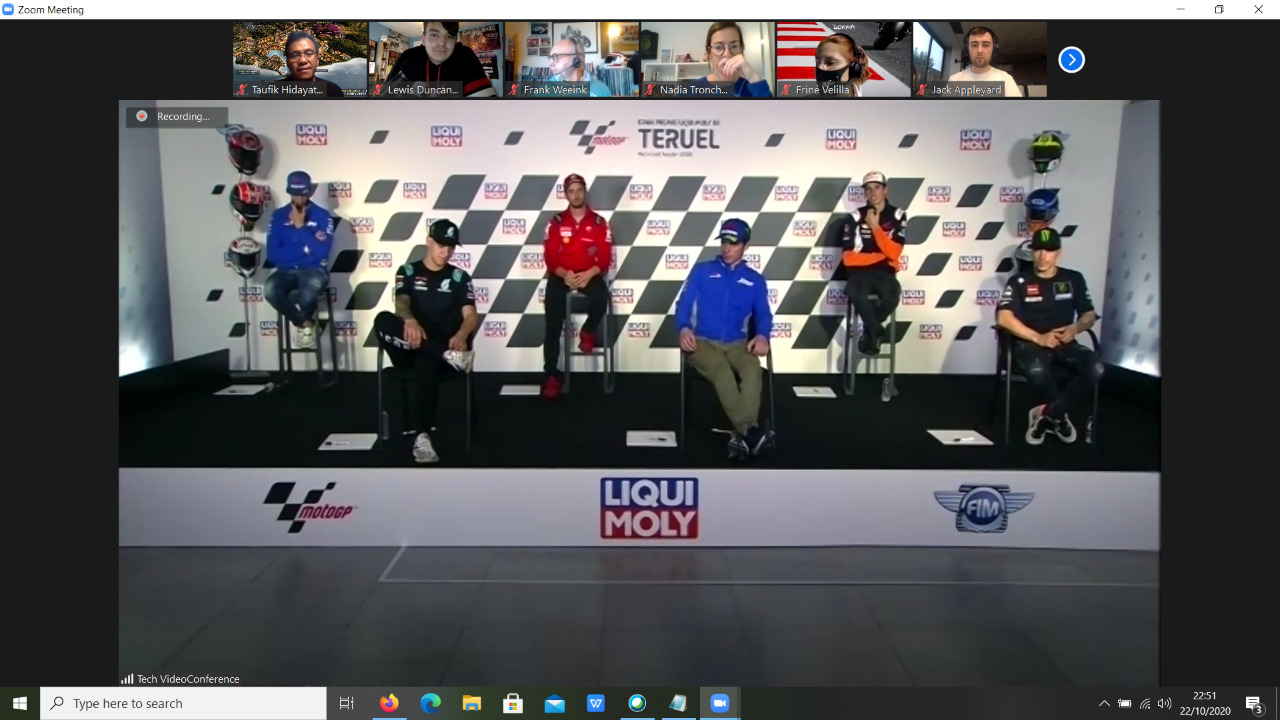Launch Firefox from the taskbar
The image size is (1280, 720).
(x=389, y=703)
